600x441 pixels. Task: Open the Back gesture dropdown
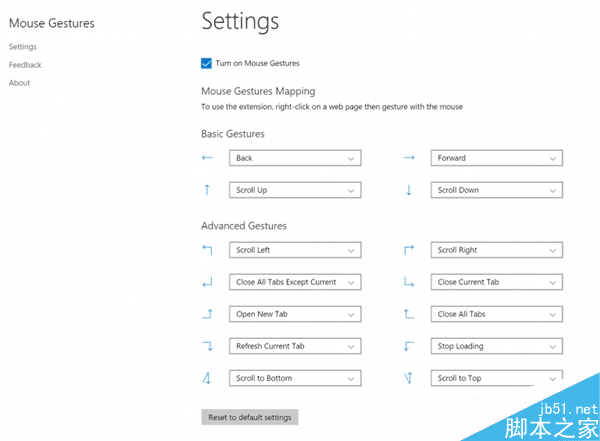[295, 158]
